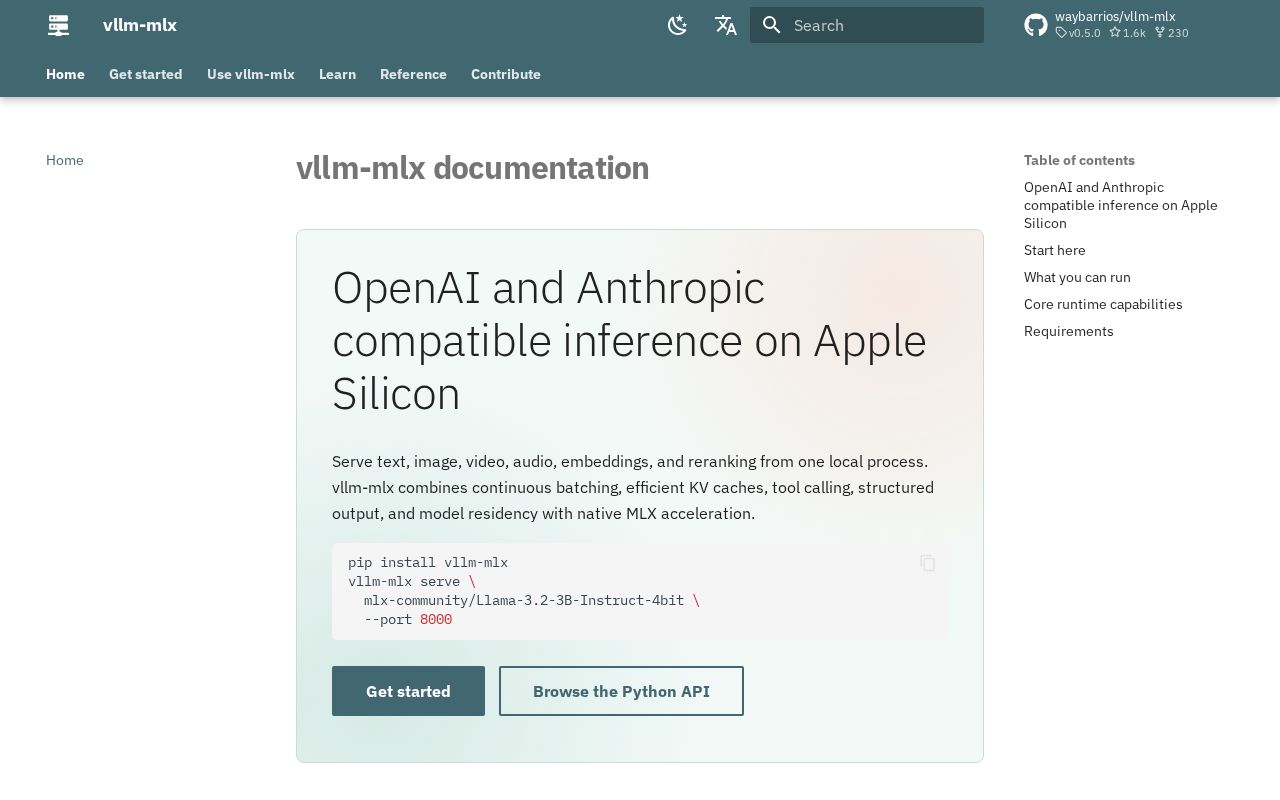Open the GitHub octocat repository icon
The image size is (1280, 800).
coord(1036,25)
